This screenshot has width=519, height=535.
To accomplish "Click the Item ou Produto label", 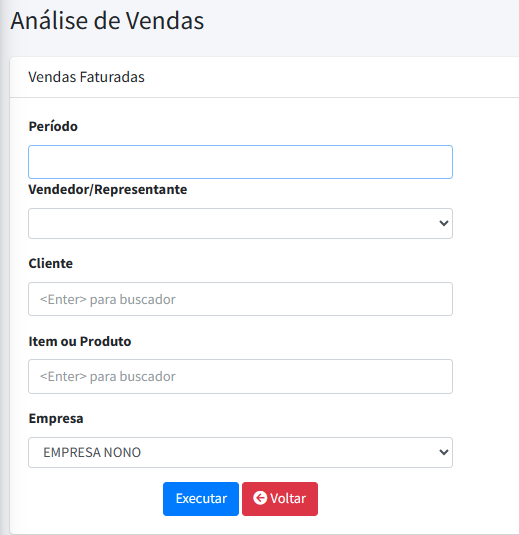I will coord(80,341).
